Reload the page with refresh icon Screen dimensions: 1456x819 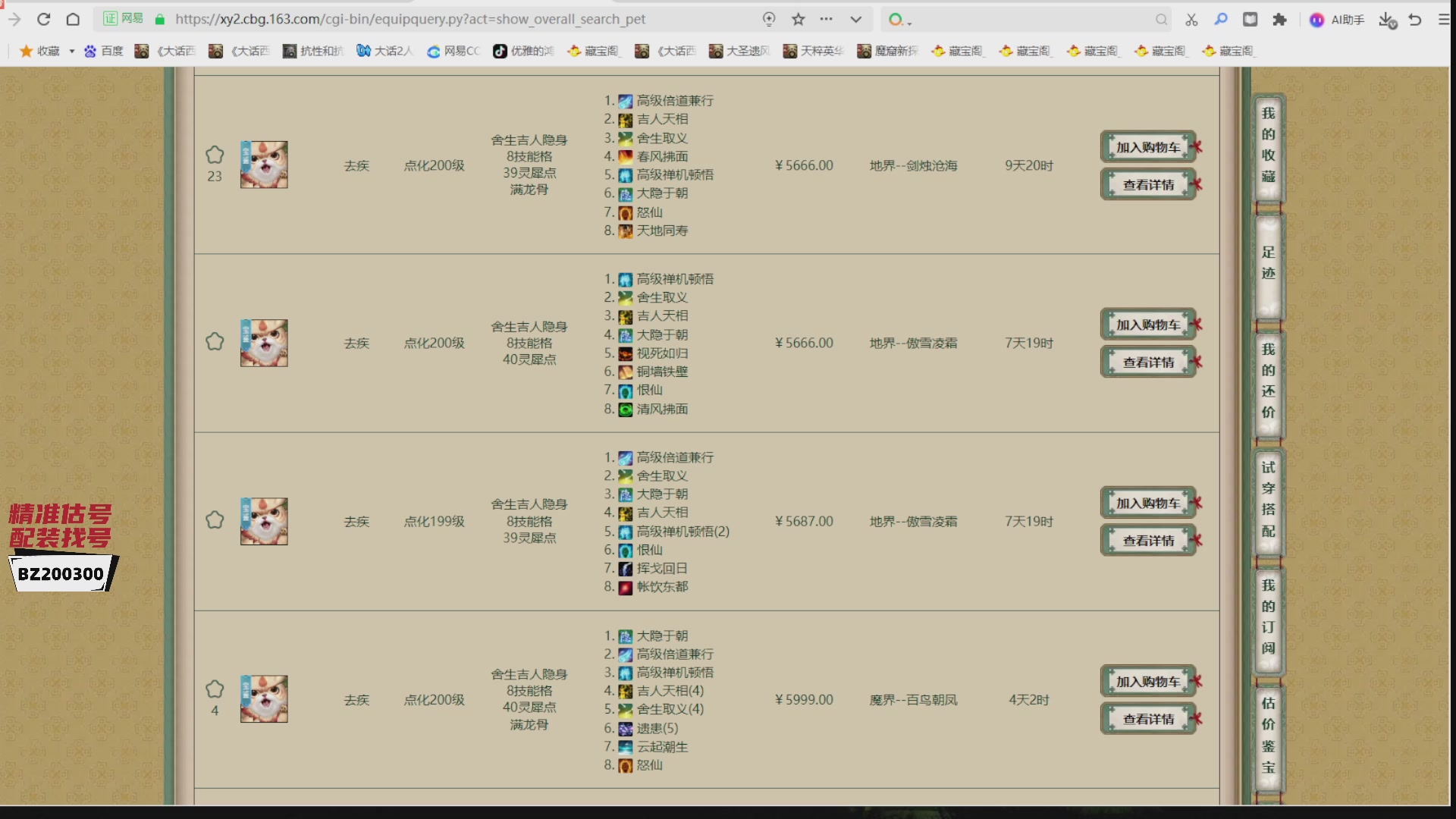pyautogui.click(x=43, y=19)
